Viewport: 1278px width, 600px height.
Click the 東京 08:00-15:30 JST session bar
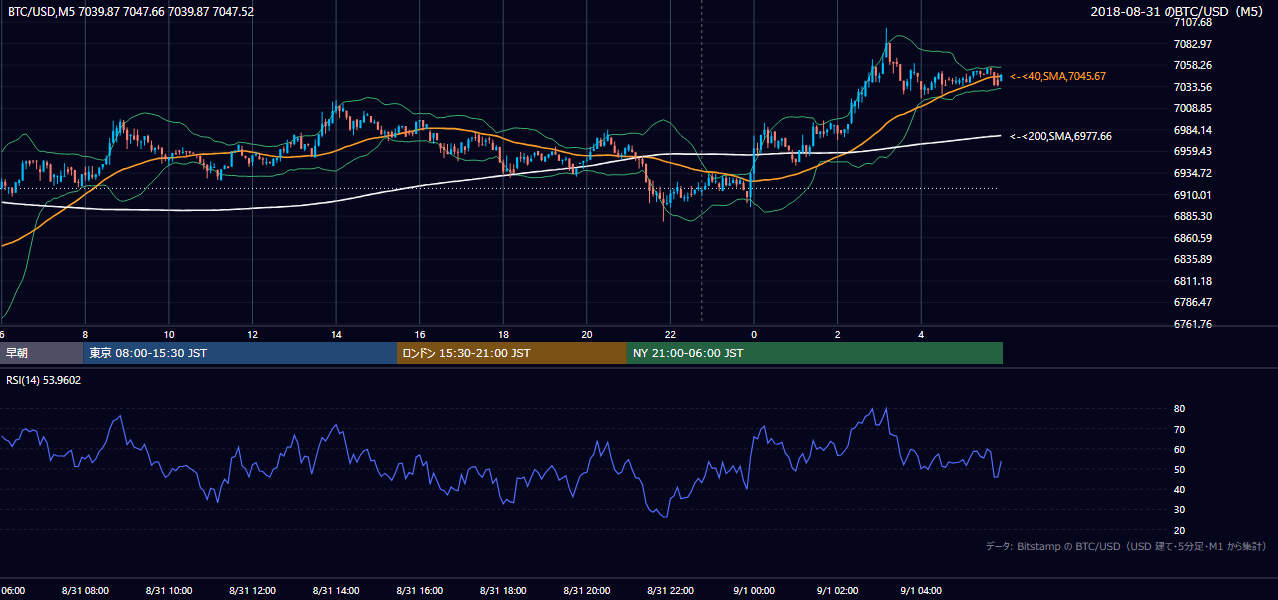click(x=239, y=353)
